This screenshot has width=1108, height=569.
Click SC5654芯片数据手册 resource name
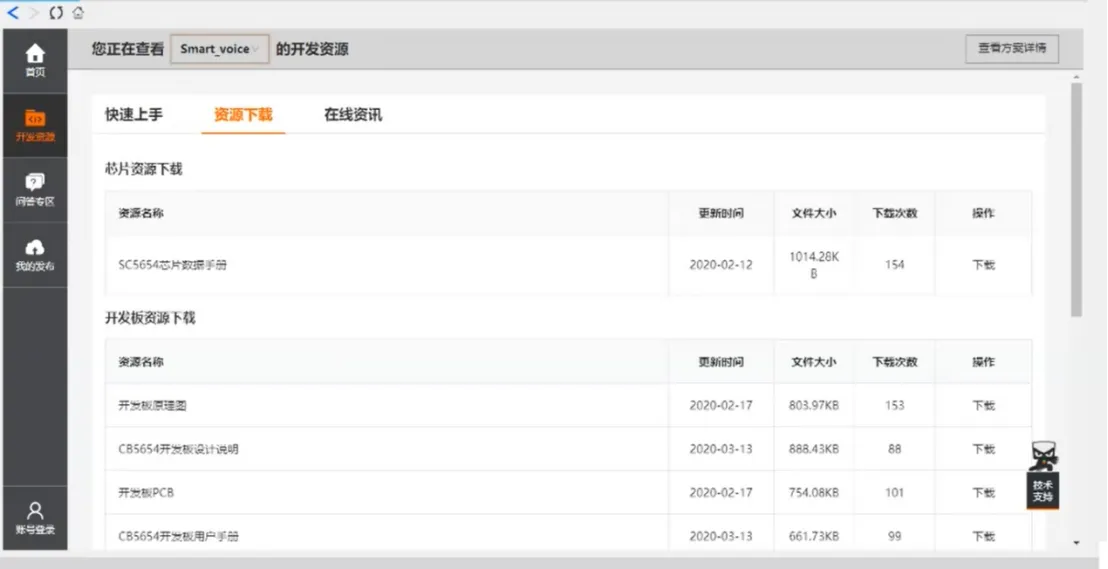(x=172, y=265)
